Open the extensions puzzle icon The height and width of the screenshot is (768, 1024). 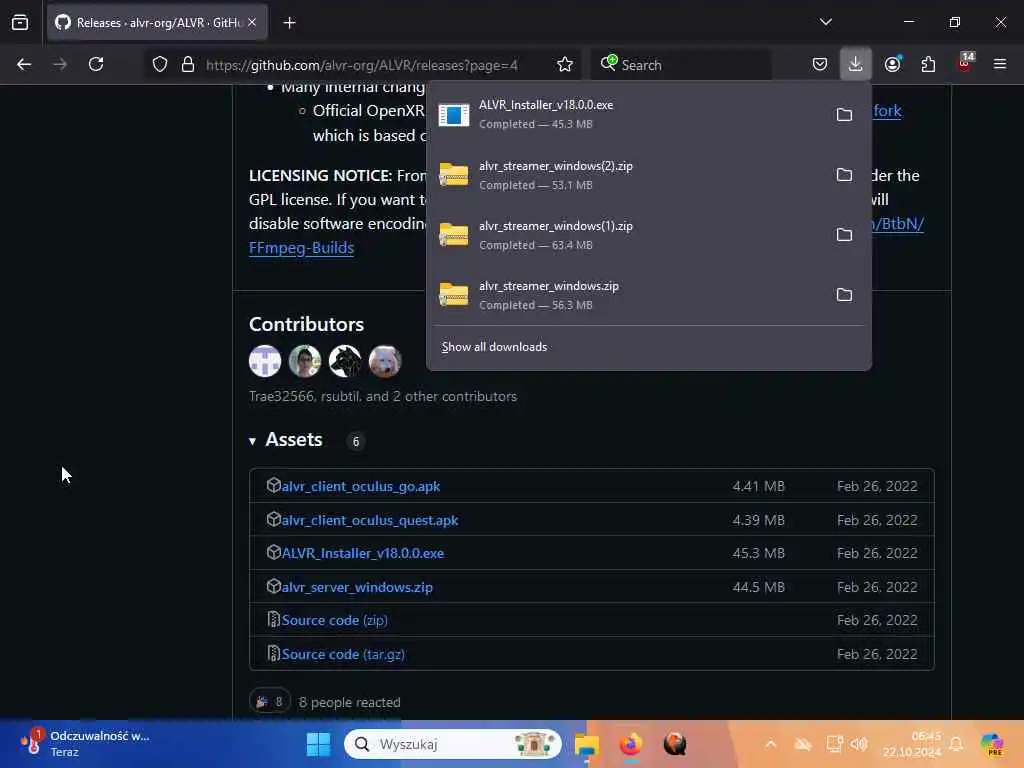928,65
